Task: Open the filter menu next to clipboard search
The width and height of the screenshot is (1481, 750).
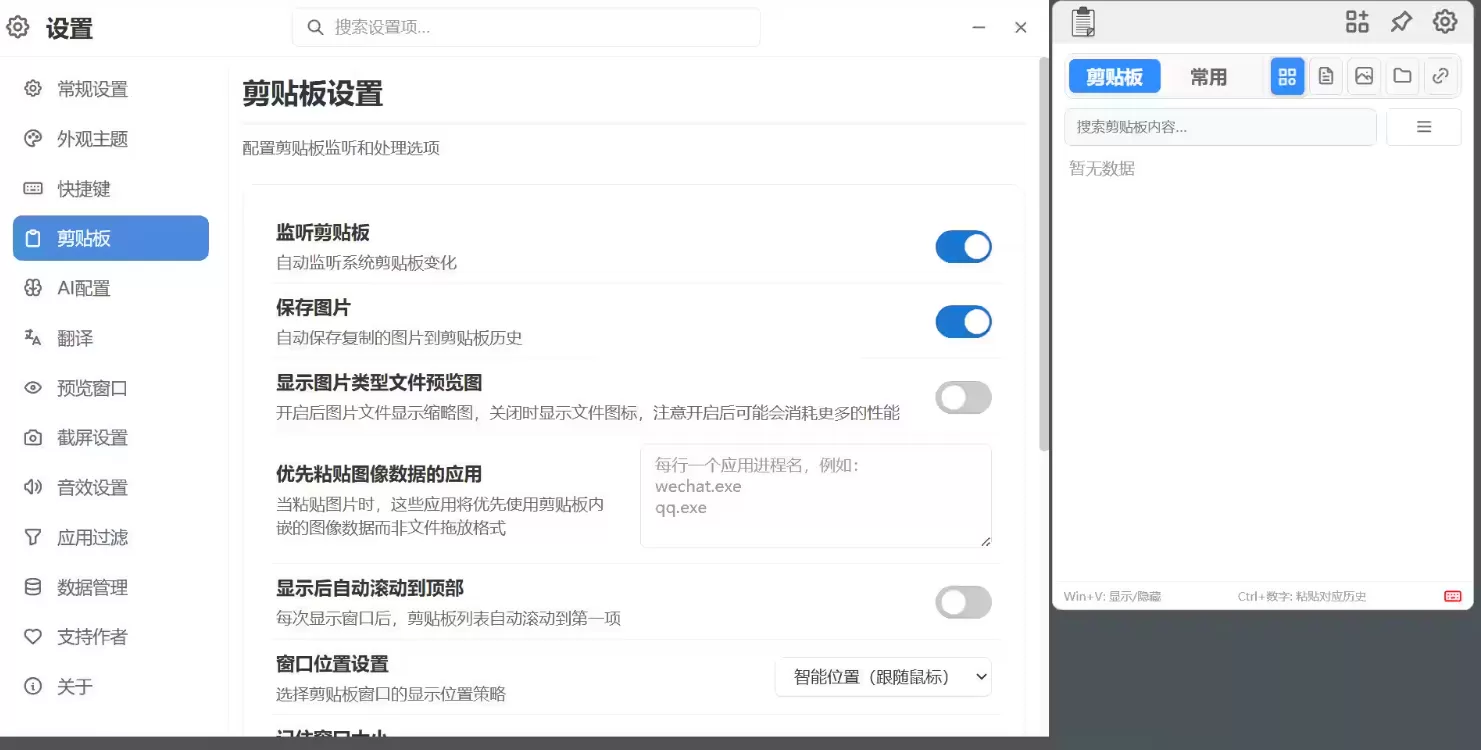Action: [x=1424, y=126]
